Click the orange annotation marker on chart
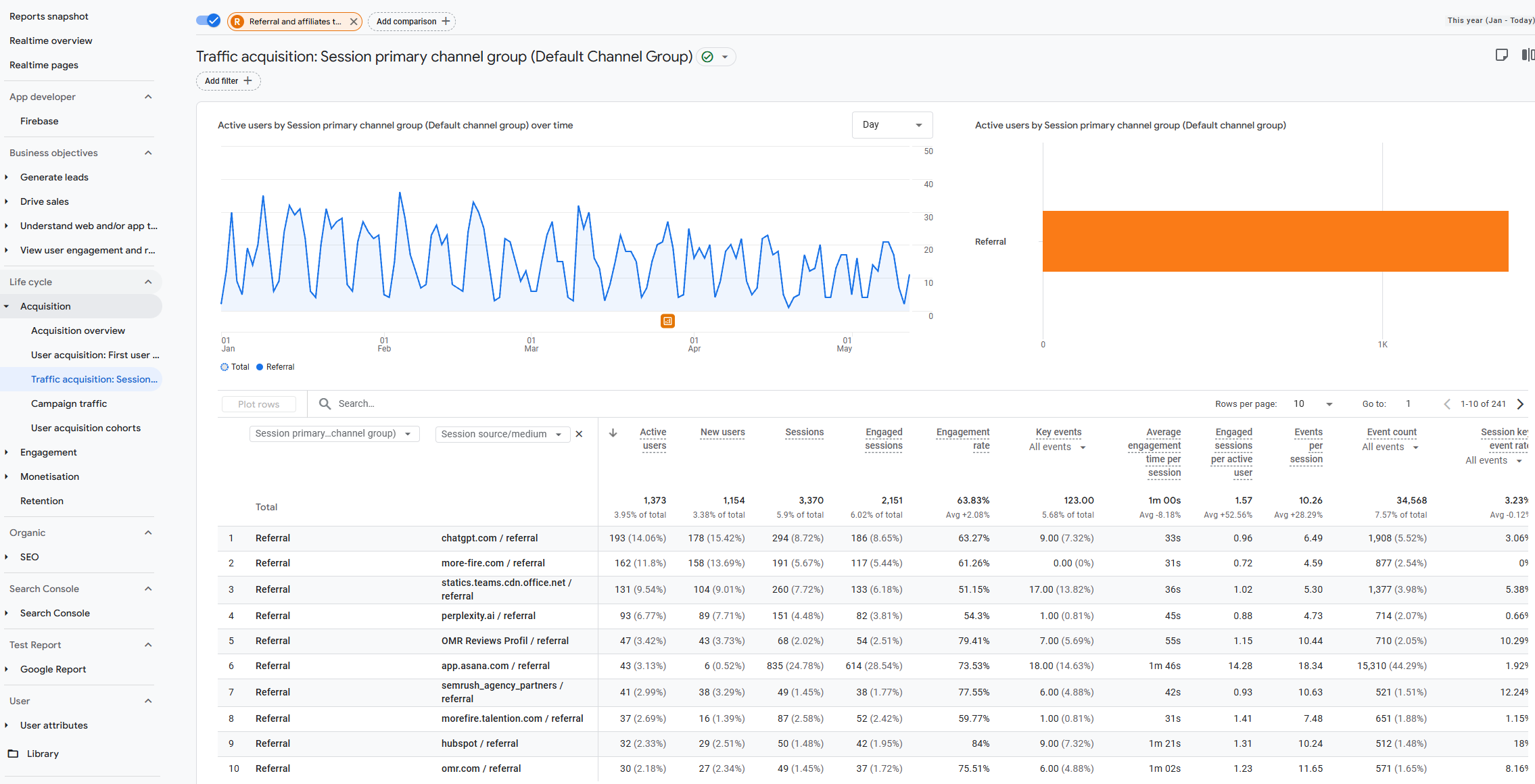 [x=667, y=321]
